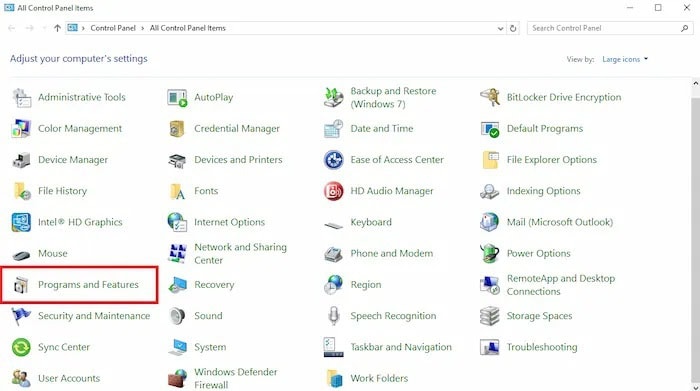Viewport: 700px width, 391px height.
Task: Expand chevron after Control Panel breadcrumb
Action: click(142, 28)
